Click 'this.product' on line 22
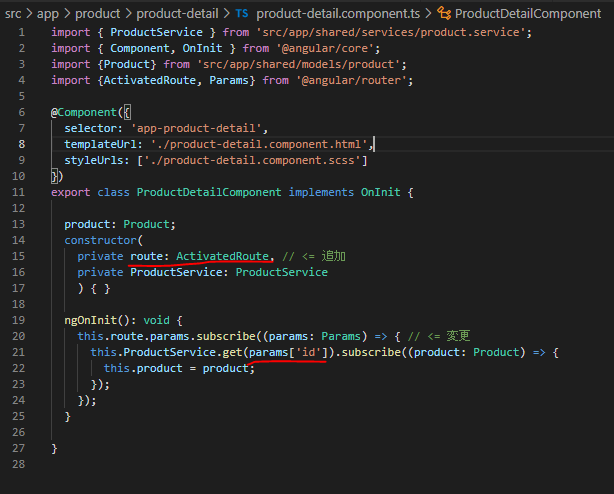The image size is (614, 494). [x=143, y=368]
